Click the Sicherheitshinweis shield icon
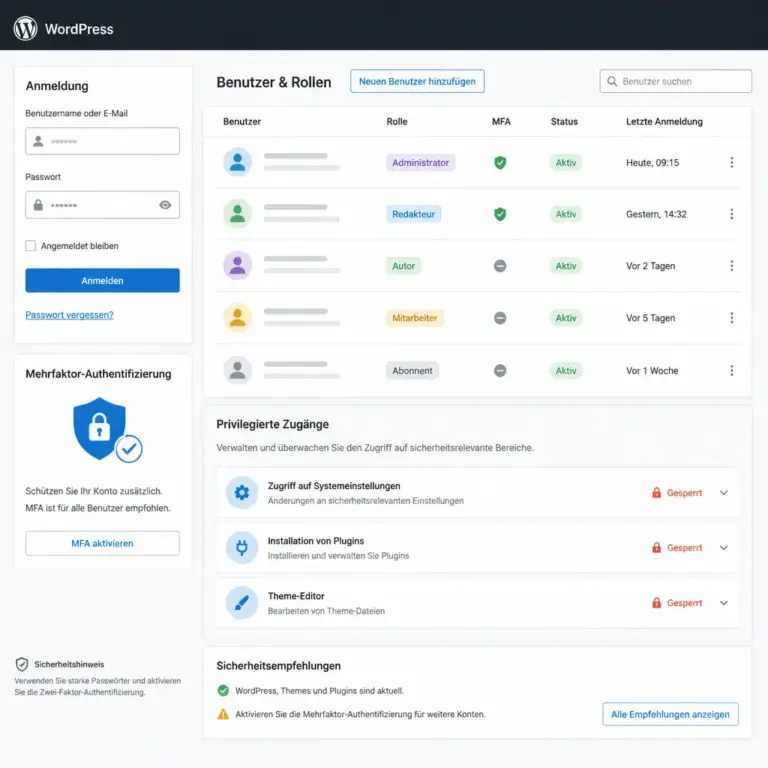Screen dimensions: 768x768 [22, 664]
